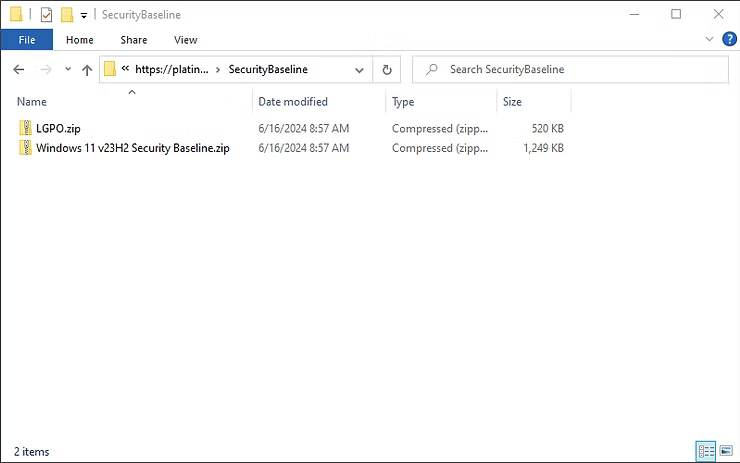Click Compressed type cell of Security Baseline.zip
The width and height of the screenshot is (740, 463).
pos(440,148)
